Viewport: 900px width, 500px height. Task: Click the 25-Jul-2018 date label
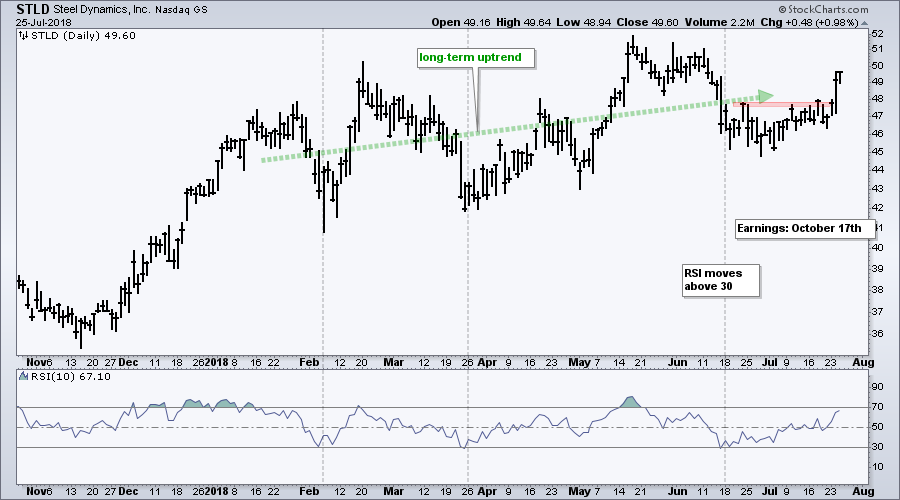pyautogui.click(x=44, y=22)
